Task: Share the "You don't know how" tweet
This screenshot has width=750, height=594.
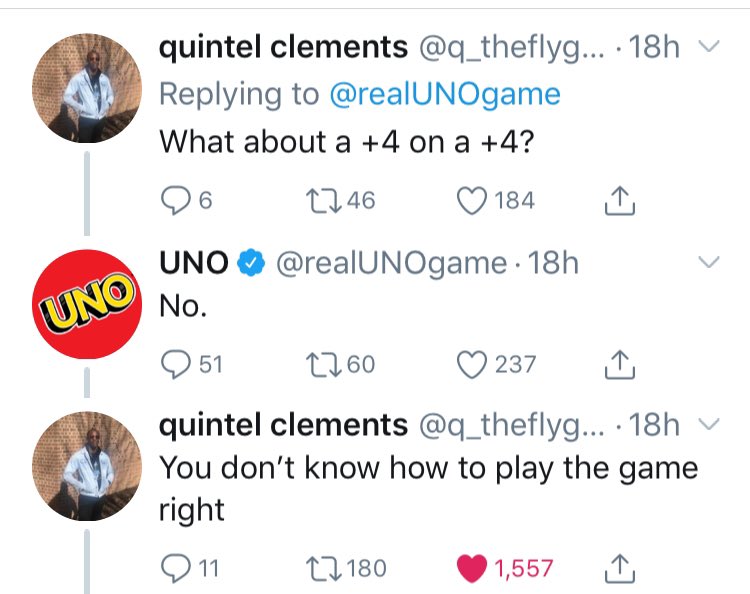Action: (620, 569)
